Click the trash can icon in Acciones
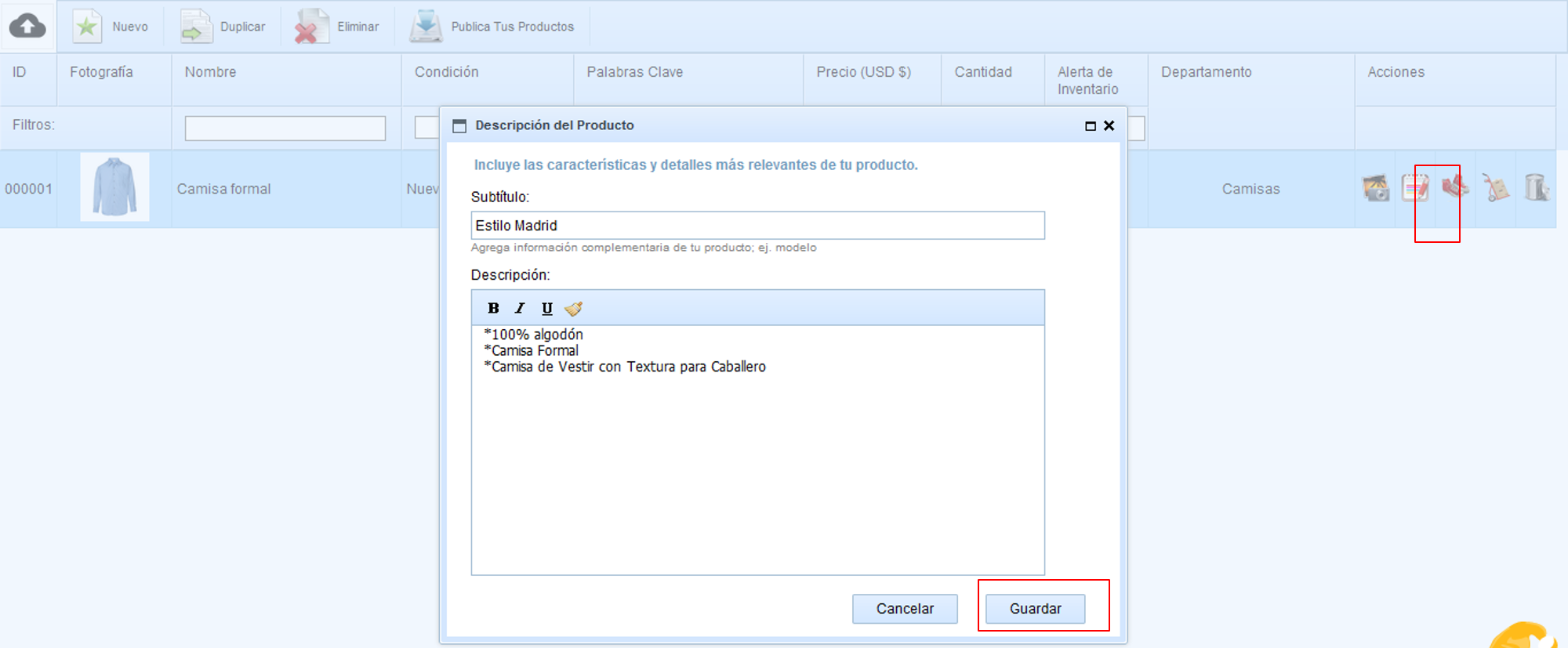Image resolution: width=1568 pixels, height=648 pixels. click(1536, 188)
